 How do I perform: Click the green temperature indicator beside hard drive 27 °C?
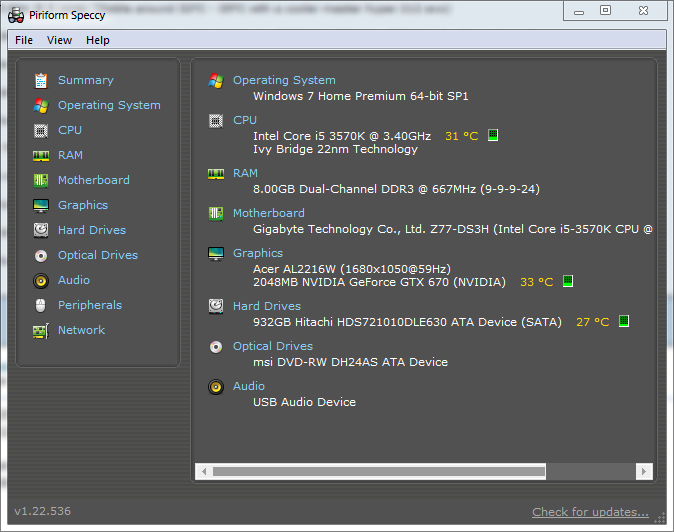pos(624,321)
